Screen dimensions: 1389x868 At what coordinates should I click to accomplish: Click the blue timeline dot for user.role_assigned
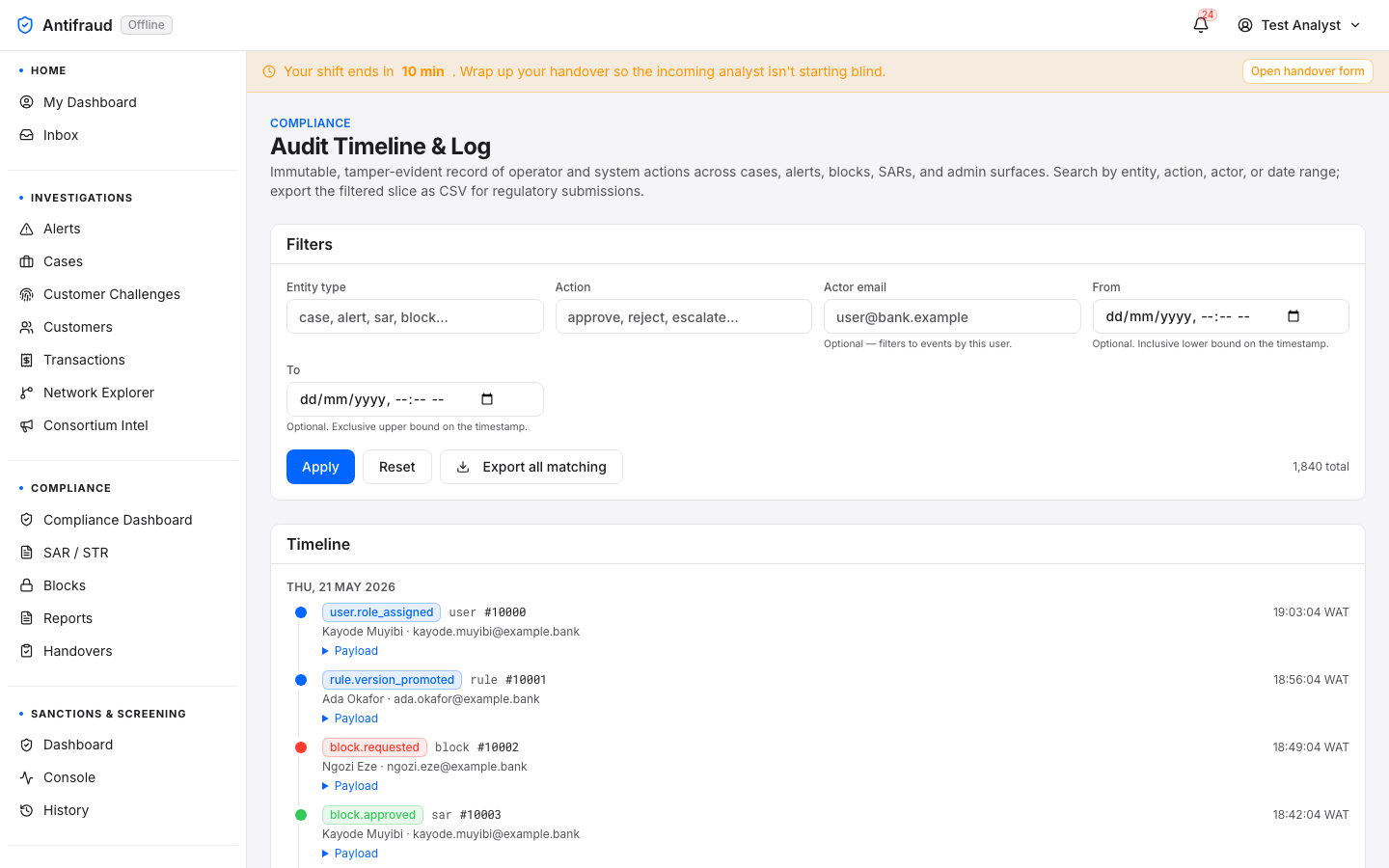(301, 612)
